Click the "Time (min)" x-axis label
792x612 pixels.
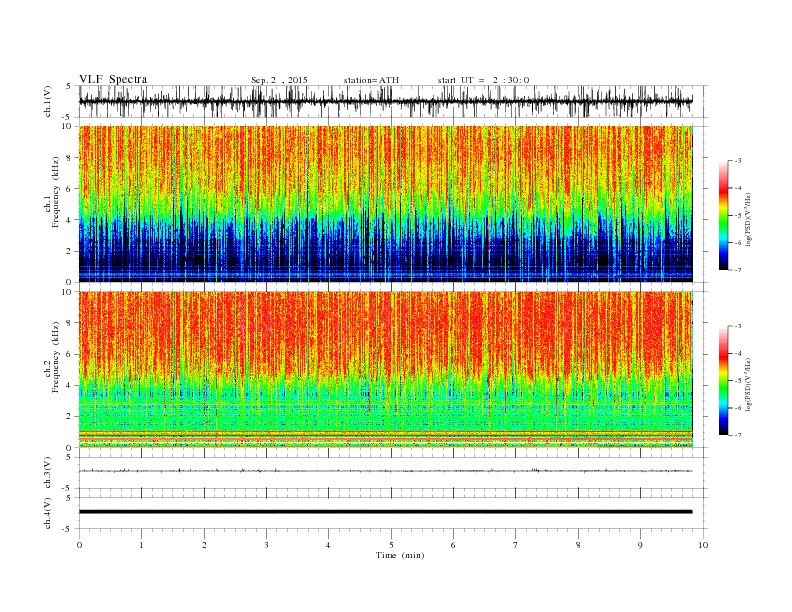[x=400, y=555]
